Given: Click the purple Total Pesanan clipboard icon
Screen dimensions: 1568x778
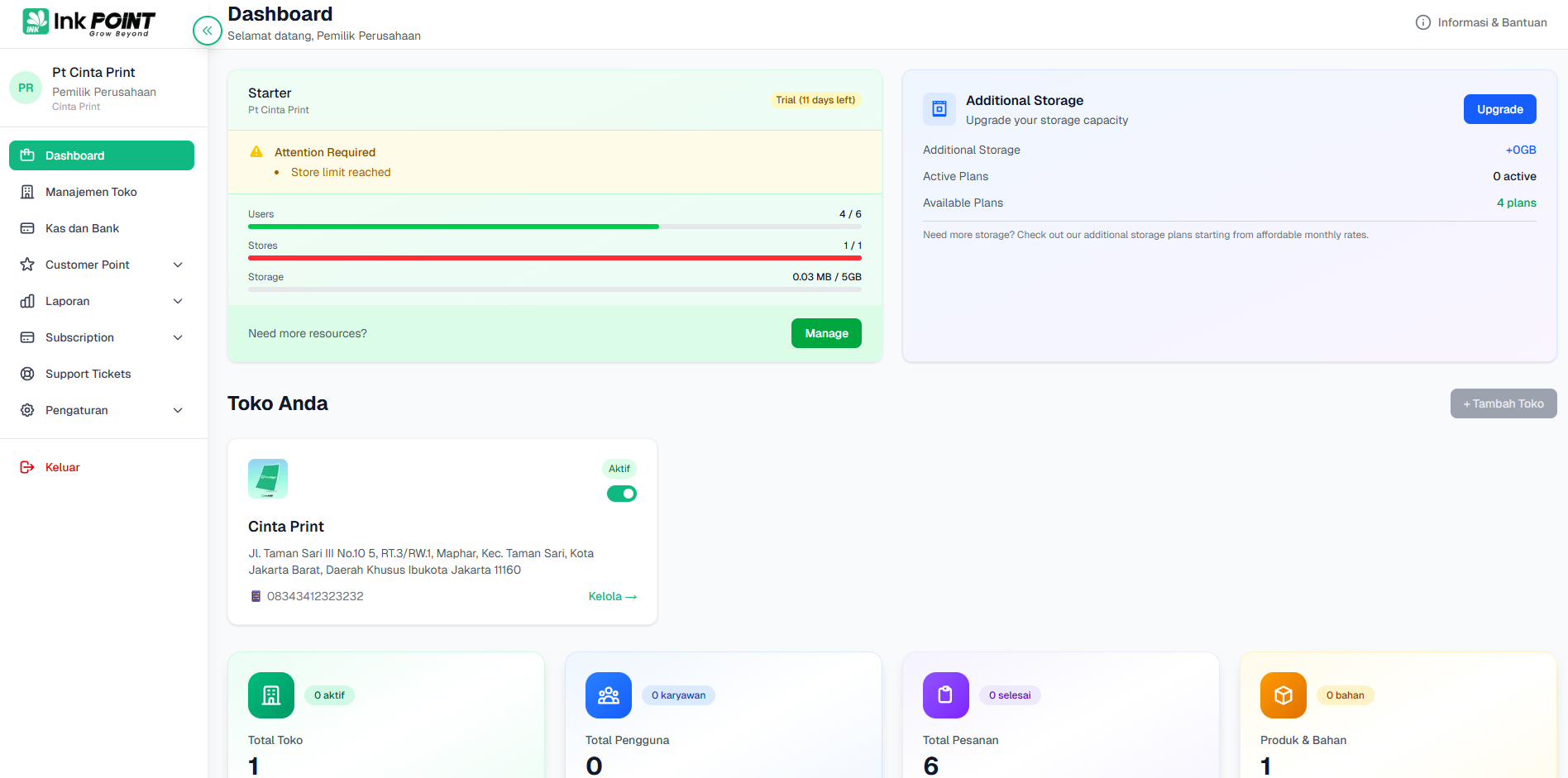Looking at the screenshot, I should tap(945, 695).
